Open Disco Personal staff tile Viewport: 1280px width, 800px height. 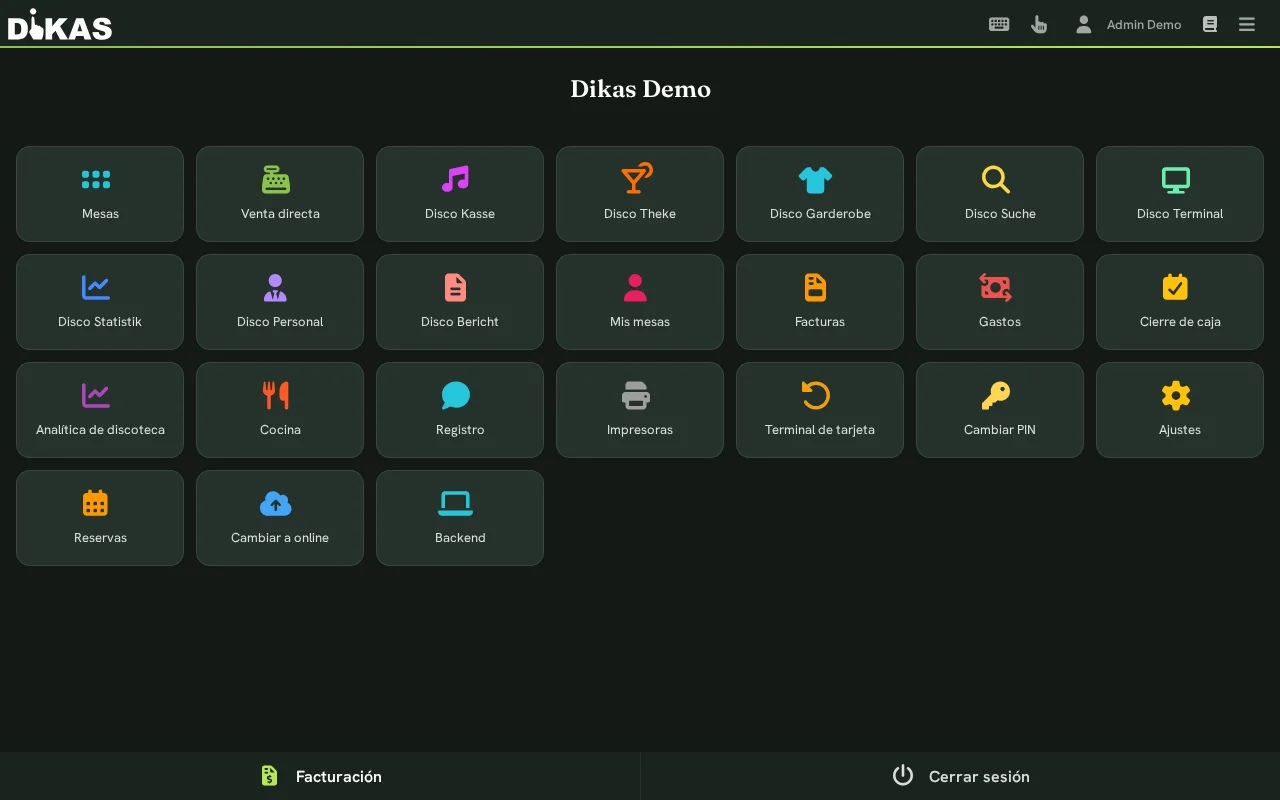(280, 302)
